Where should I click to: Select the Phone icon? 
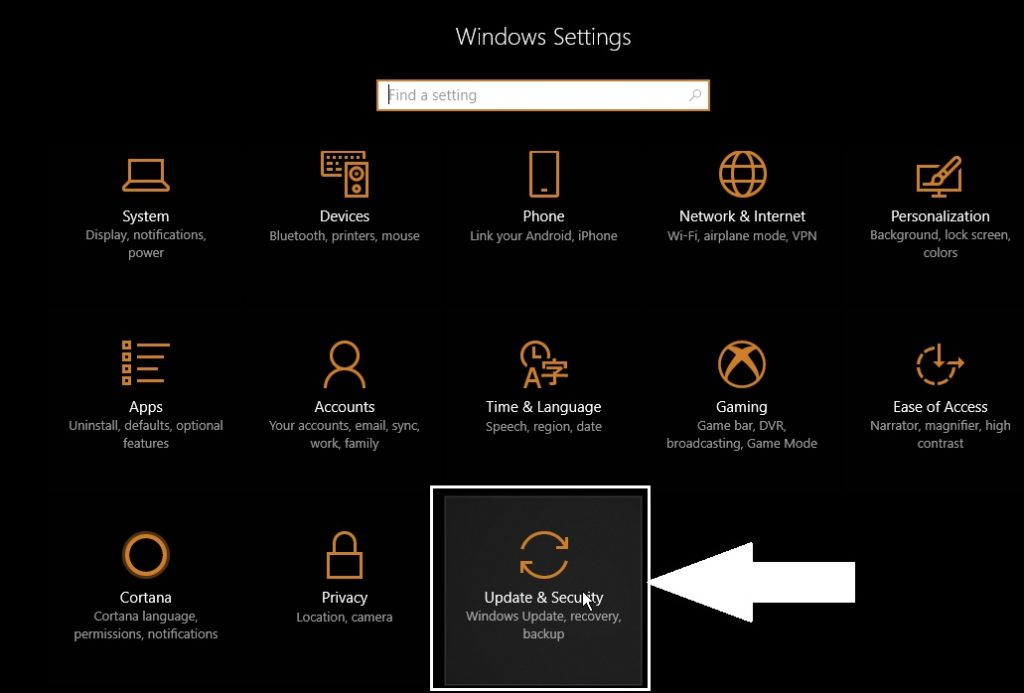[543, 174]
